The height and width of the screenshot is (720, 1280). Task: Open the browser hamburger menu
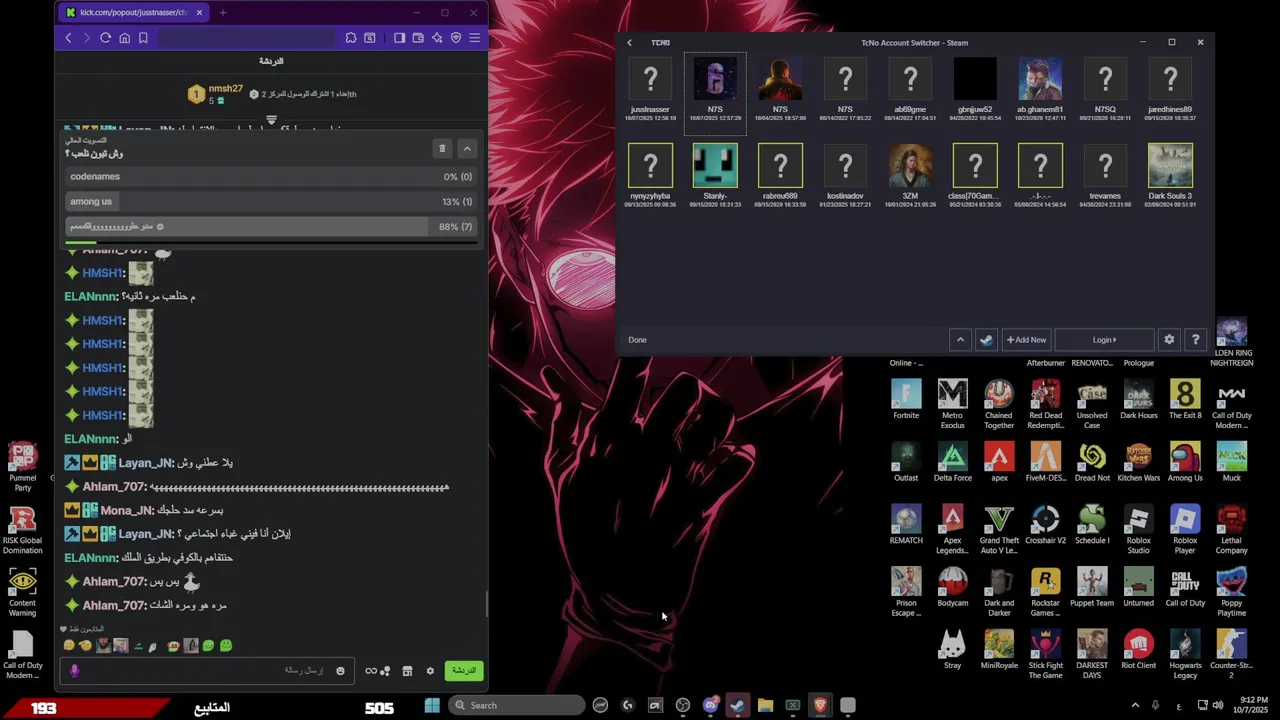[475, 38]
